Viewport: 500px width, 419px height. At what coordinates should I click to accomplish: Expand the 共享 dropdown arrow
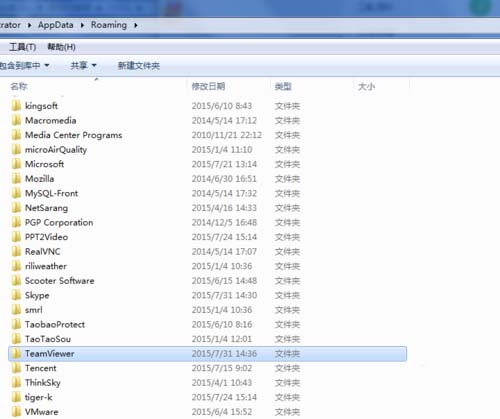pyautogui.click(x=94, y=66)
